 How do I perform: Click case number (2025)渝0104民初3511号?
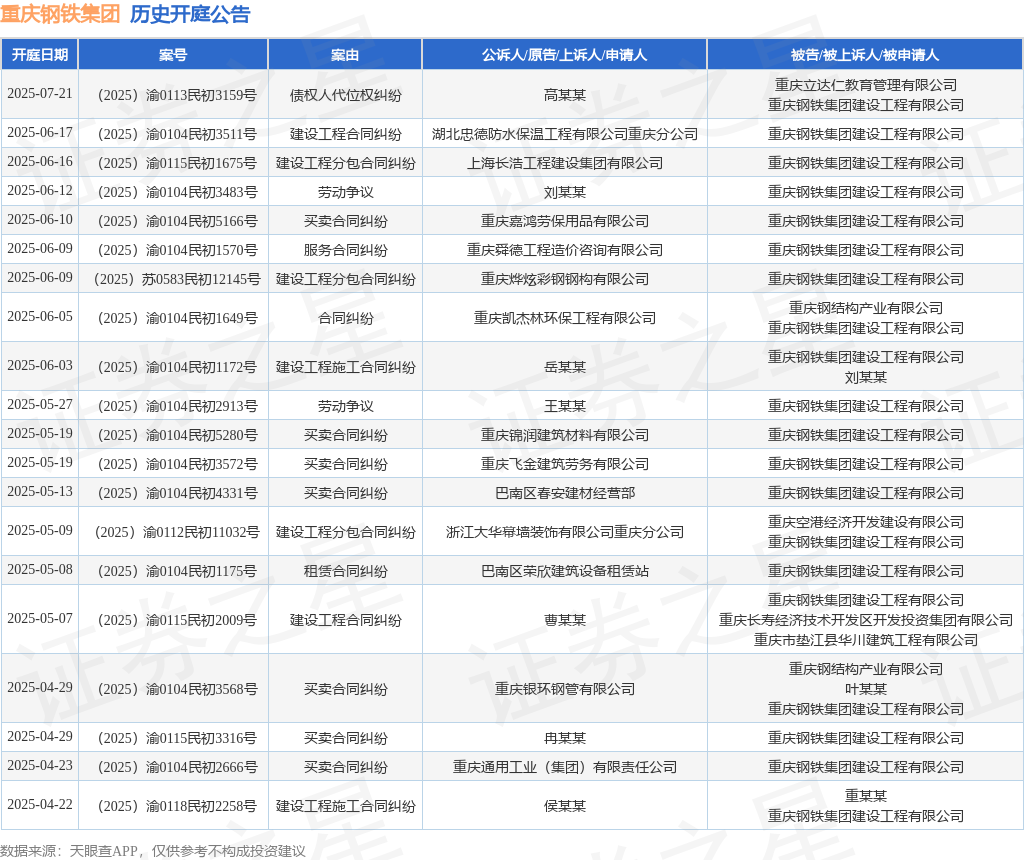[176, 135]
